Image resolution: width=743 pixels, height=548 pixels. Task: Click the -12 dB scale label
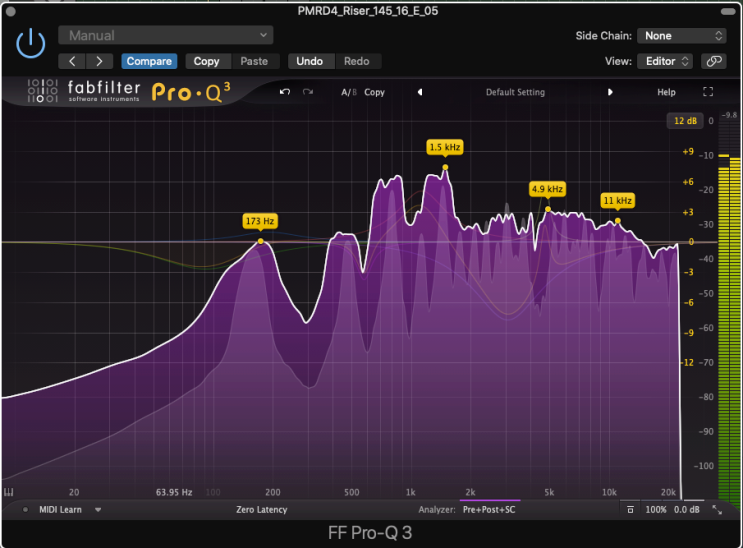688,363
